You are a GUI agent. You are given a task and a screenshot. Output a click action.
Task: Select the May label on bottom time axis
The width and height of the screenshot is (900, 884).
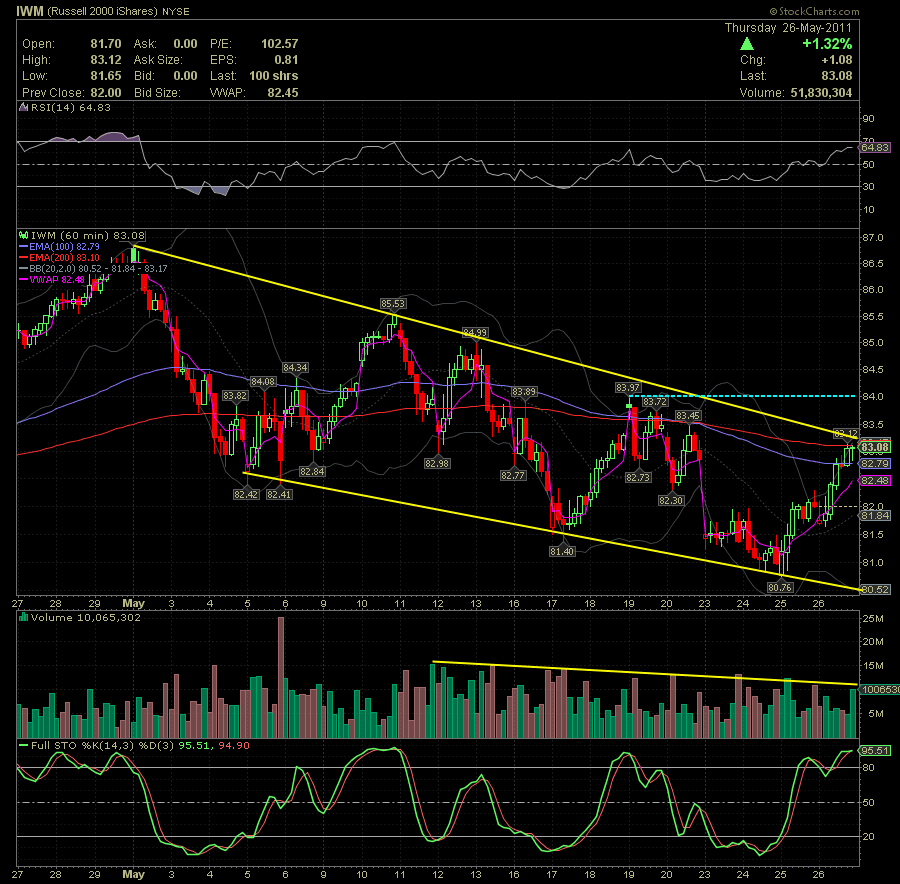point(134,874)
